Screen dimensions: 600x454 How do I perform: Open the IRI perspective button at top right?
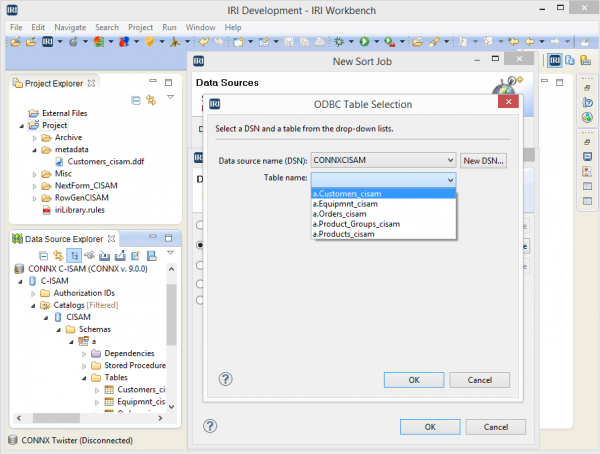coord(554,60)
